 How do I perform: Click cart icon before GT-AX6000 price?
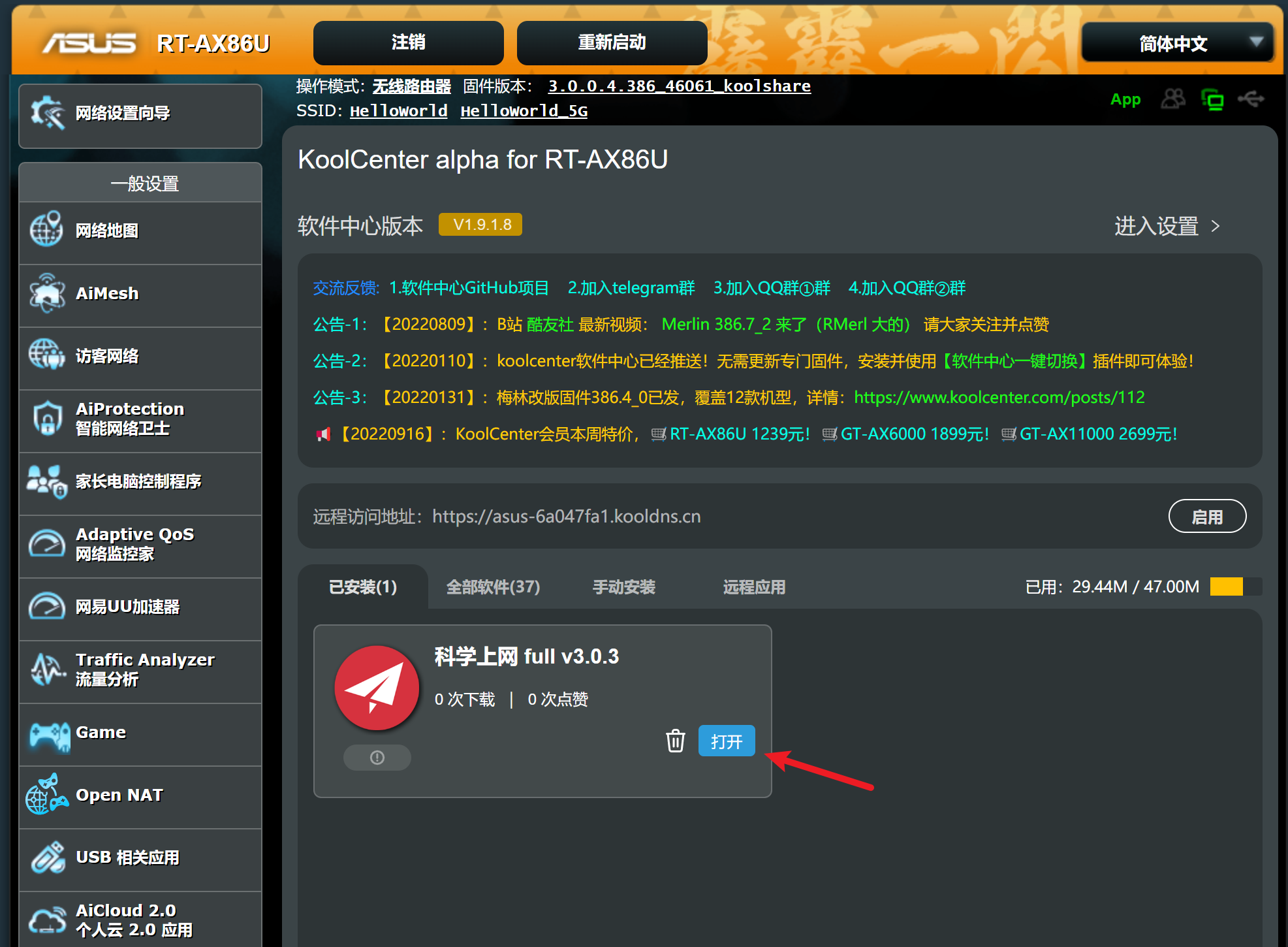click(830, 434)
